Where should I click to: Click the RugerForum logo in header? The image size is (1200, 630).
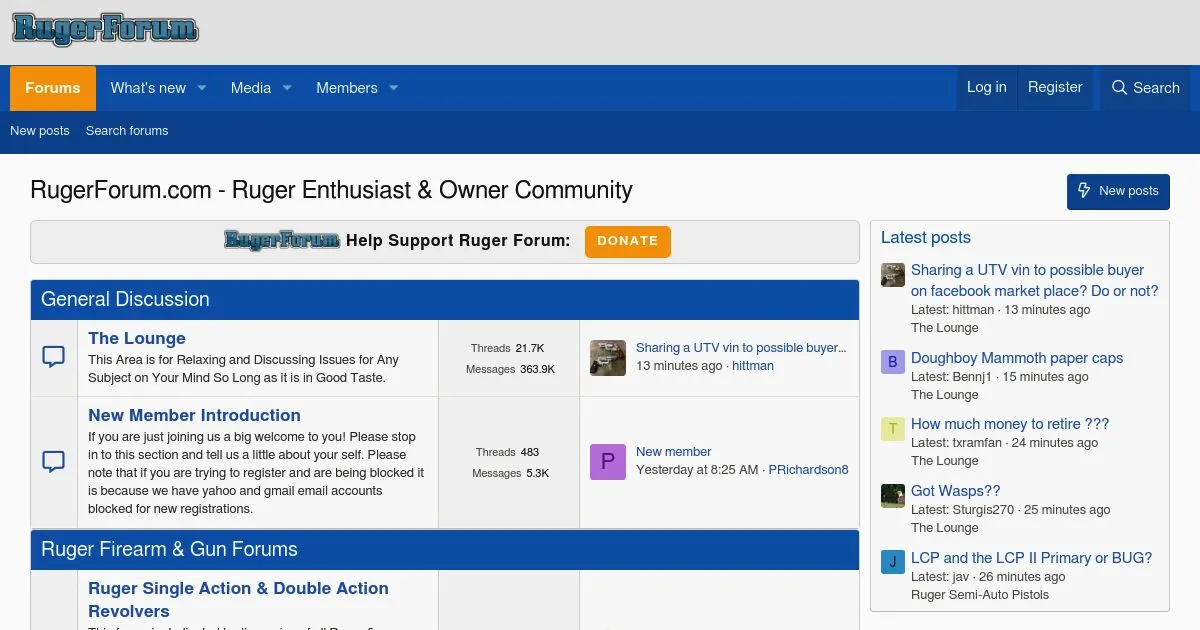(x=105, y=30)
